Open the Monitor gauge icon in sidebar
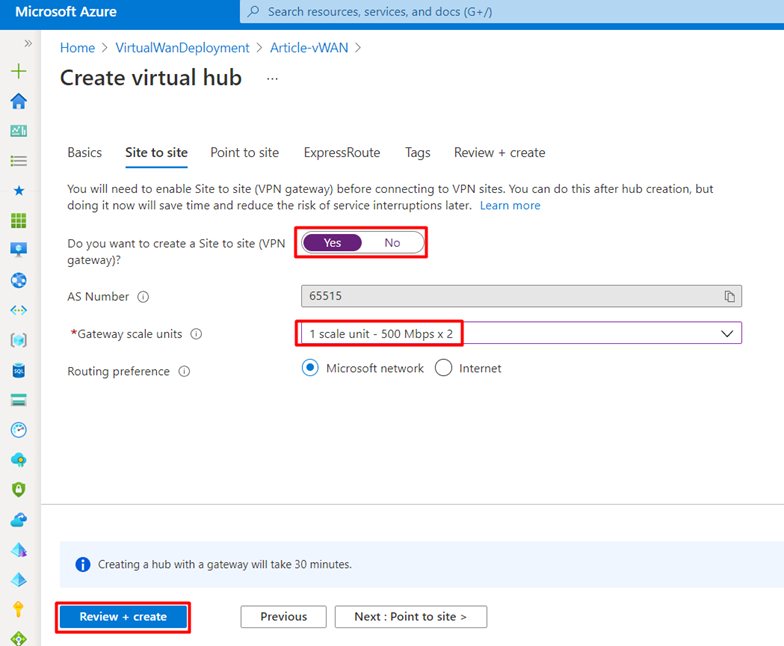The image size is (784, 646). pos(18,430)
